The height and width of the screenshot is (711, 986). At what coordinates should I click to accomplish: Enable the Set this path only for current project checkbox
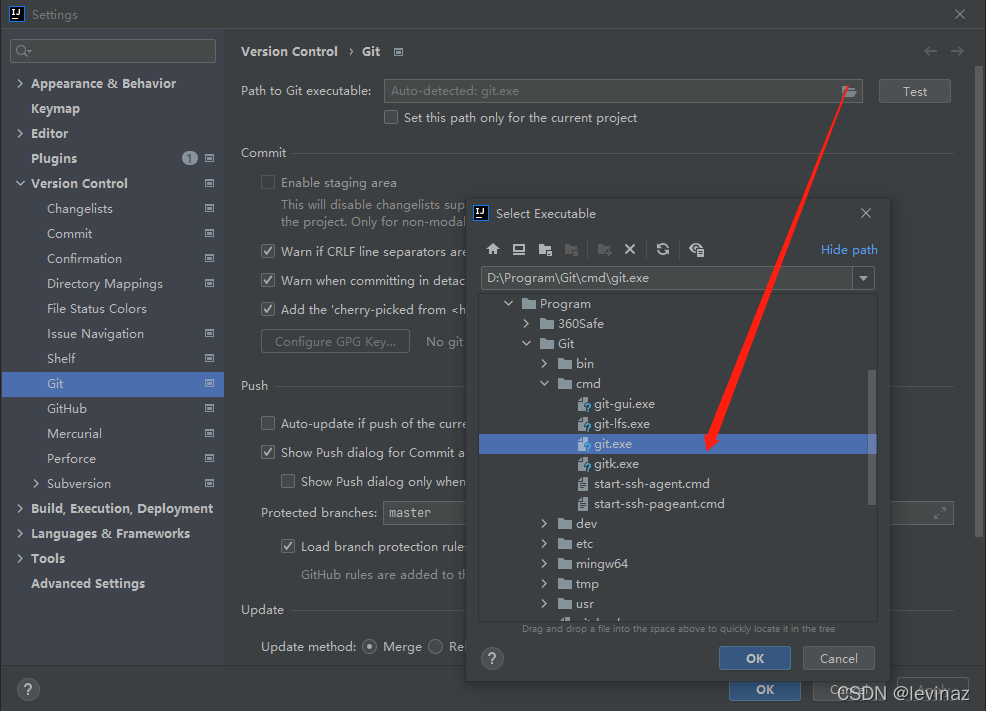click(391, 117)
